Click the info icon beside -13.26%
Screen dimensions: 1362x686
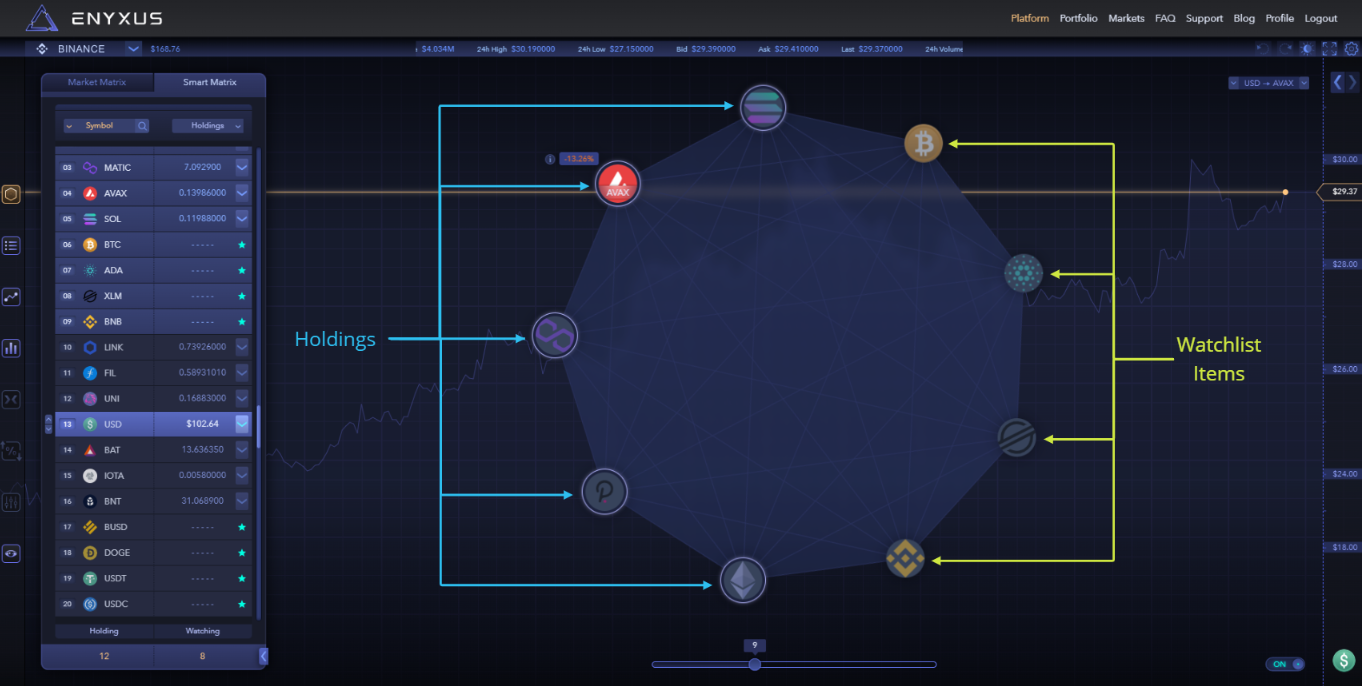550,159
